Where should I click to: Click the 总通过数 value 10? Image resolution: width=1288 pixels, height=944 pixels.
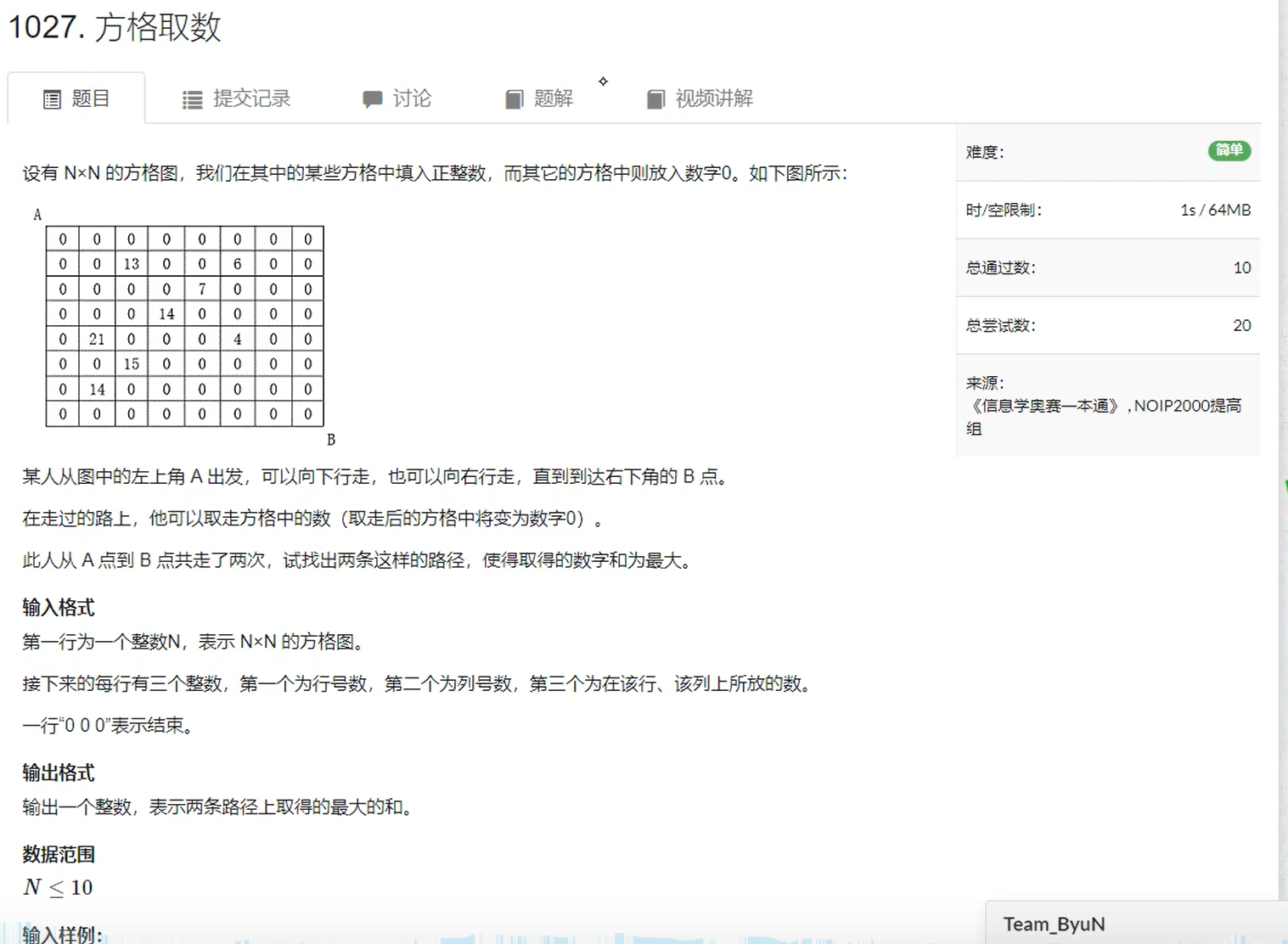click(x=1241, y=267)
